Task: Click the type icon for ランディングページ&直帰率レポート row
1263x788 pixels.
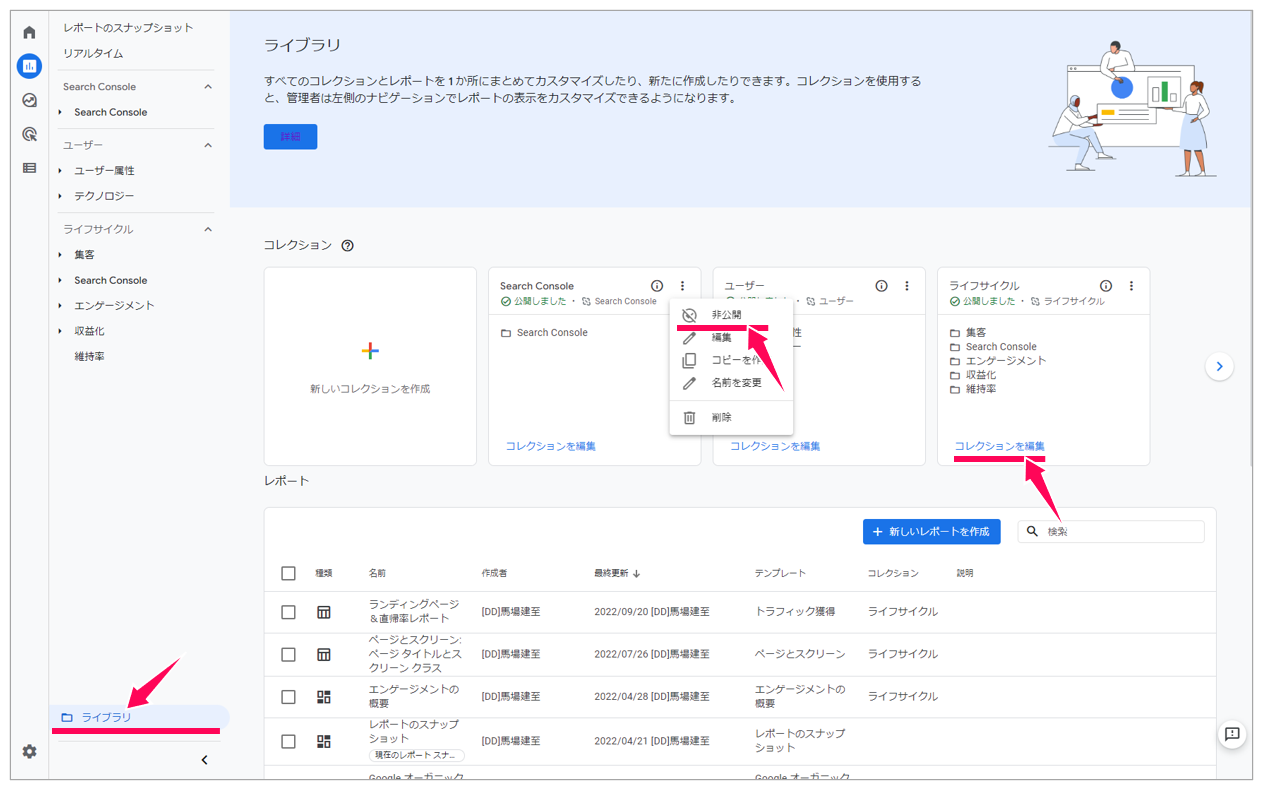Action: [x=323, y=612]
